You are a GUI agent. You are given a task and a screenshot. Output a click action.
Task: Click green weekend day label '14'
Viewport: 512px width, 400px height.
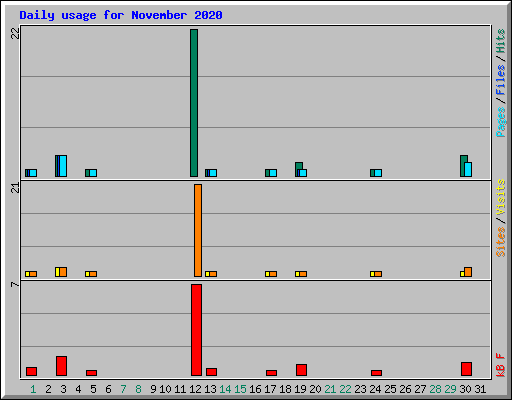pyautogui.click(x=225, y=389)
